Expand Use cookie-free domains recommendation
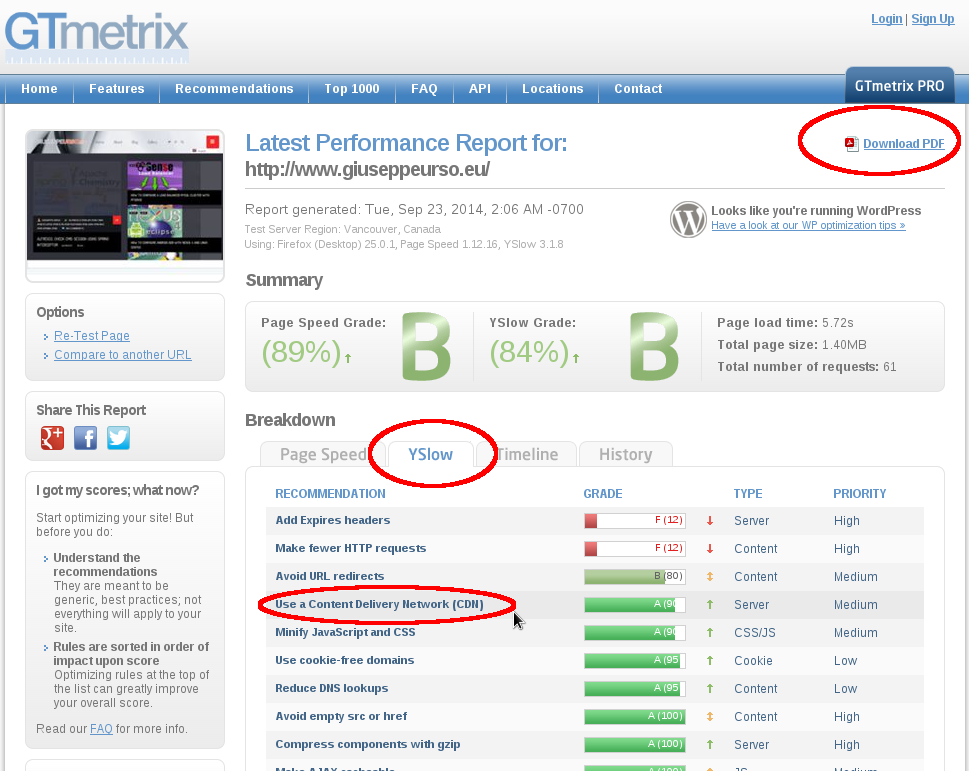The width and height of the screenshot is (969, 771). (x=345, y=660)
